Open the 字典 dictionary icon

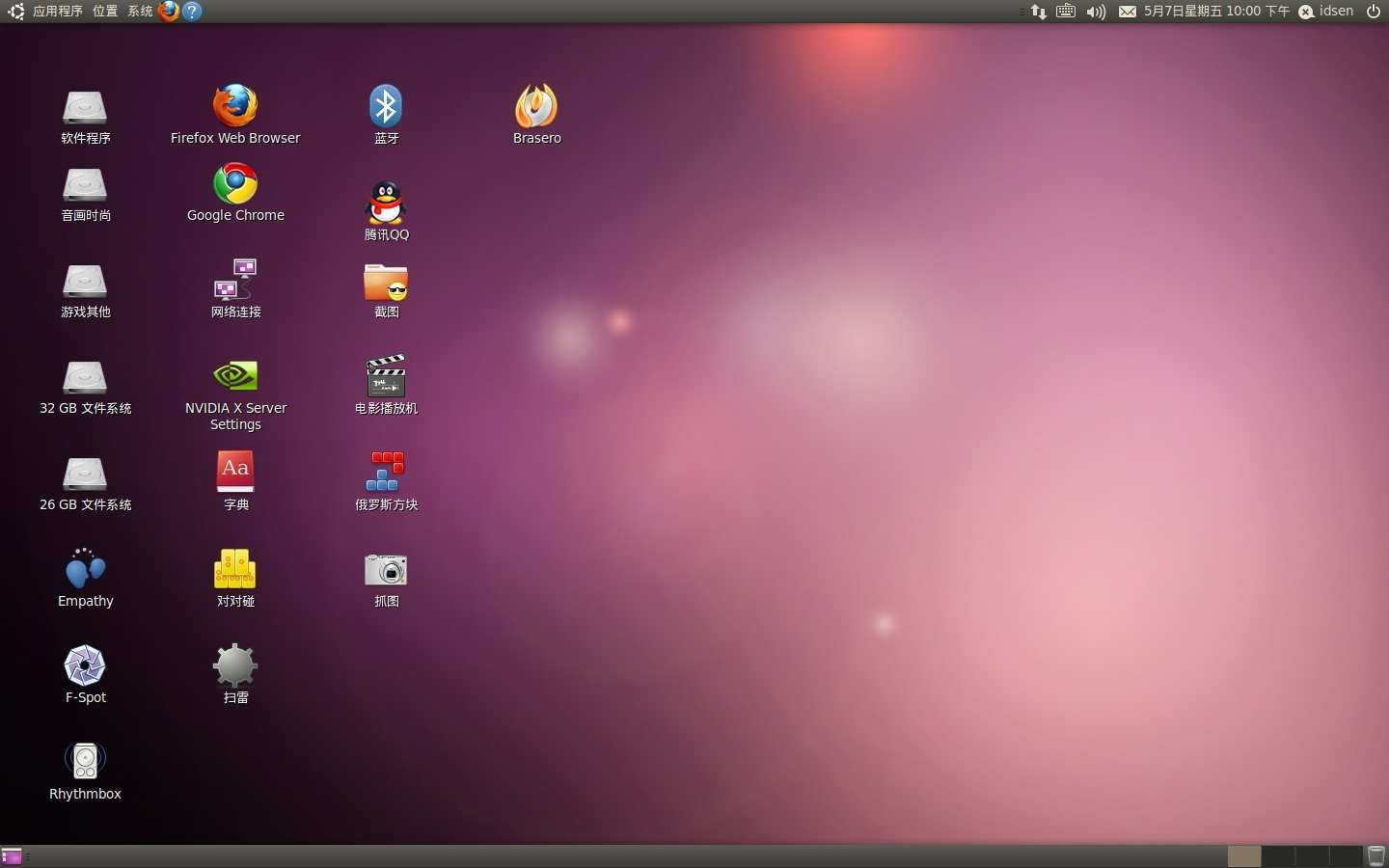click(235, 472)
